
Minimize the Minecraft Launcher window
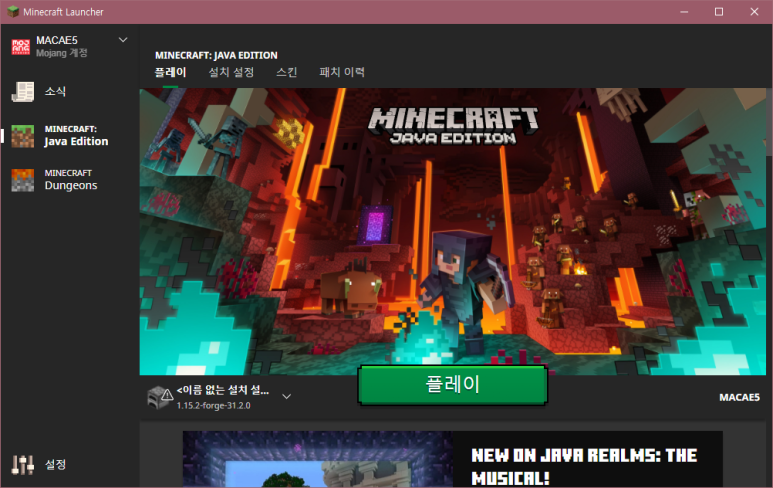tap(684, 12)
